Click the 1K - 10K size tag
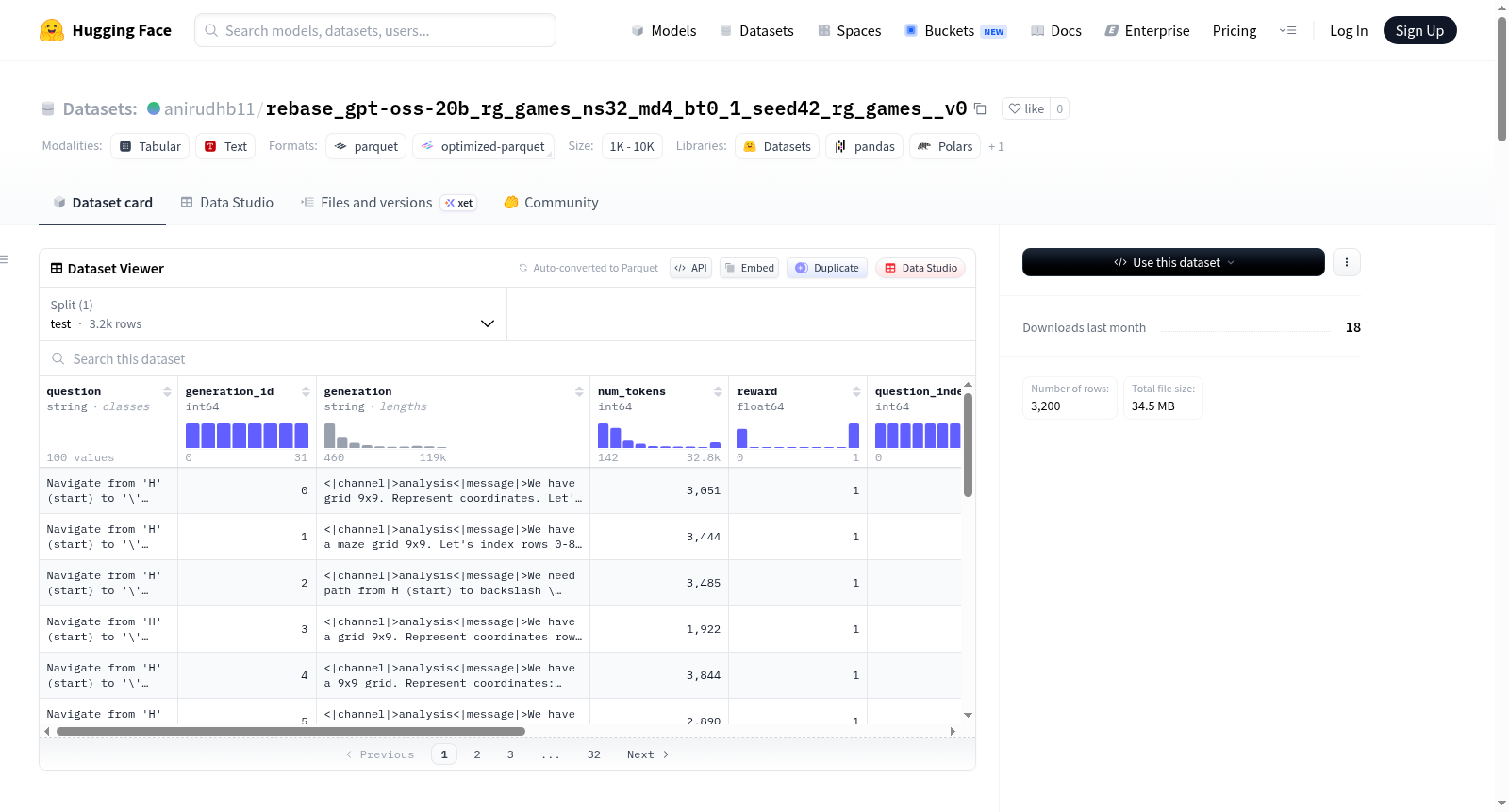Viewport: 1509px width, 812px height. 632,146
